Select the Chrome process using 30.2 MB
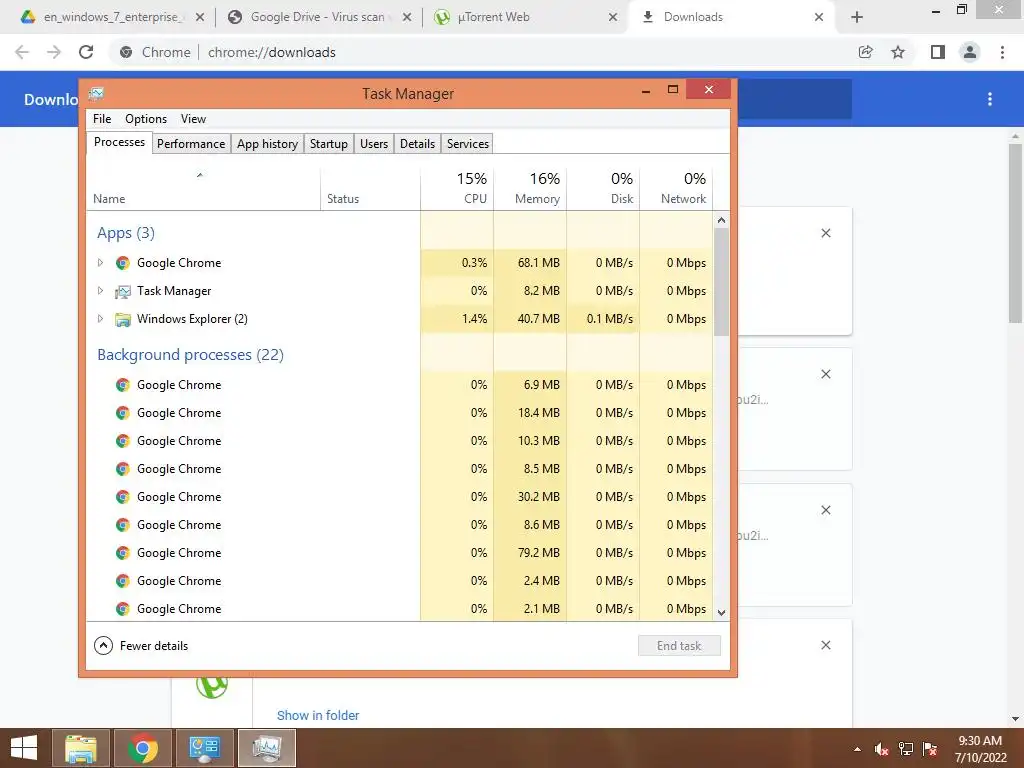The image size is (1024, 768). (x=400, y=497)
